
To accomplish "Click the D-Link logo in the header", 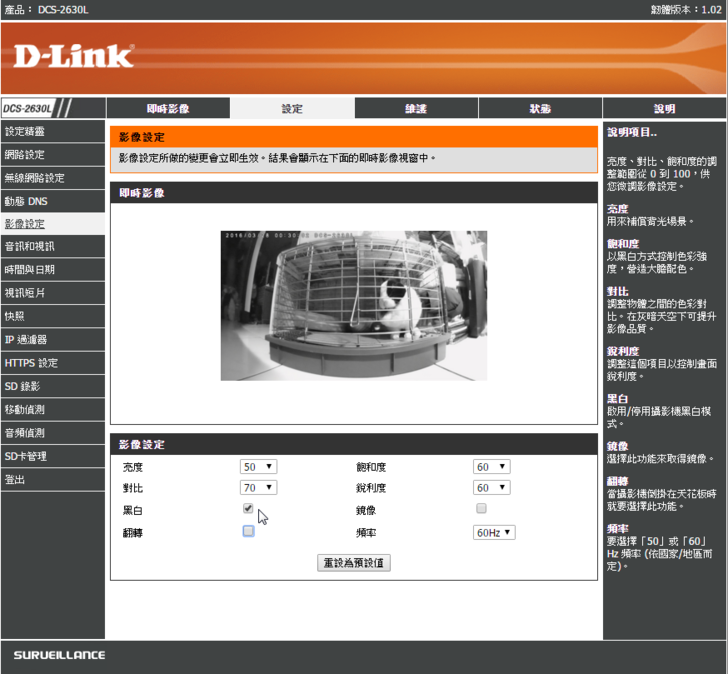I will pyautogui.click(x=74, y=57).
